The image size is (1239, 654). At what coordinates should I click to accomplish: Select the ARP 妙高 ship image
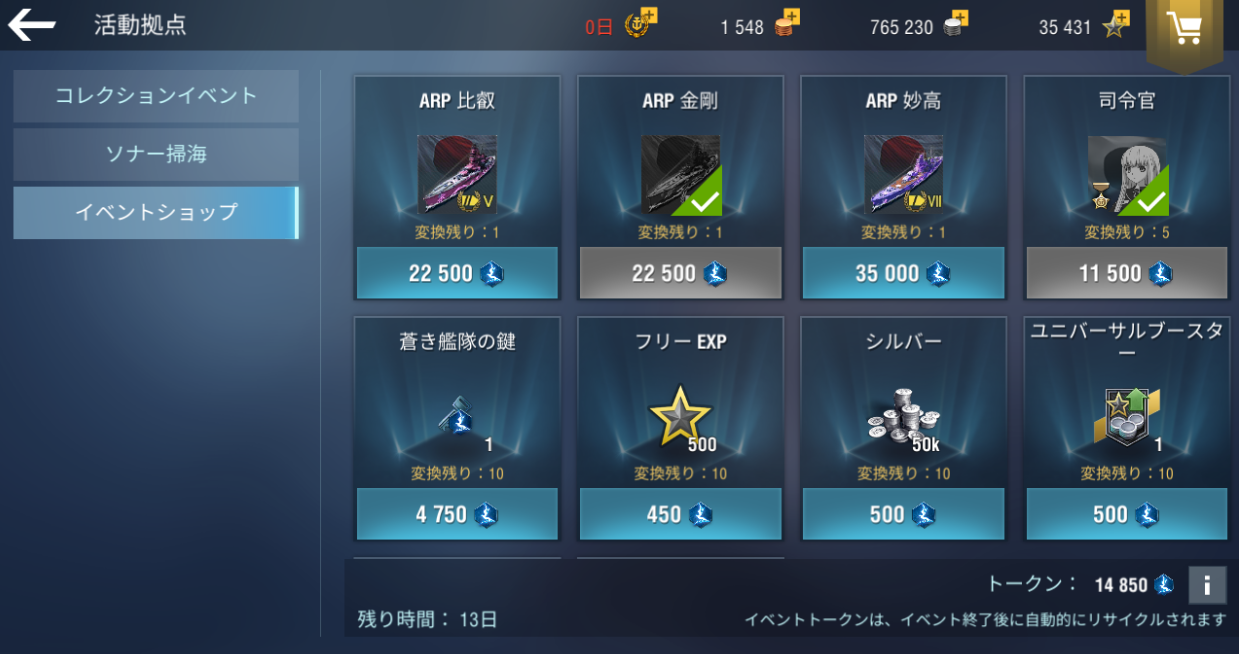pos(904,174)
